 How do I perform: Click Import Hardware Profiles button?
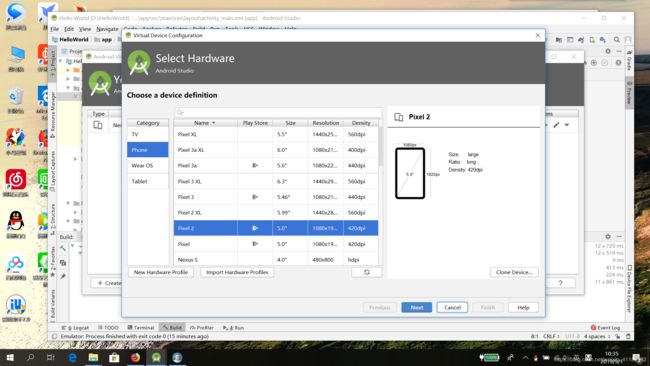[x=237, y=272]
